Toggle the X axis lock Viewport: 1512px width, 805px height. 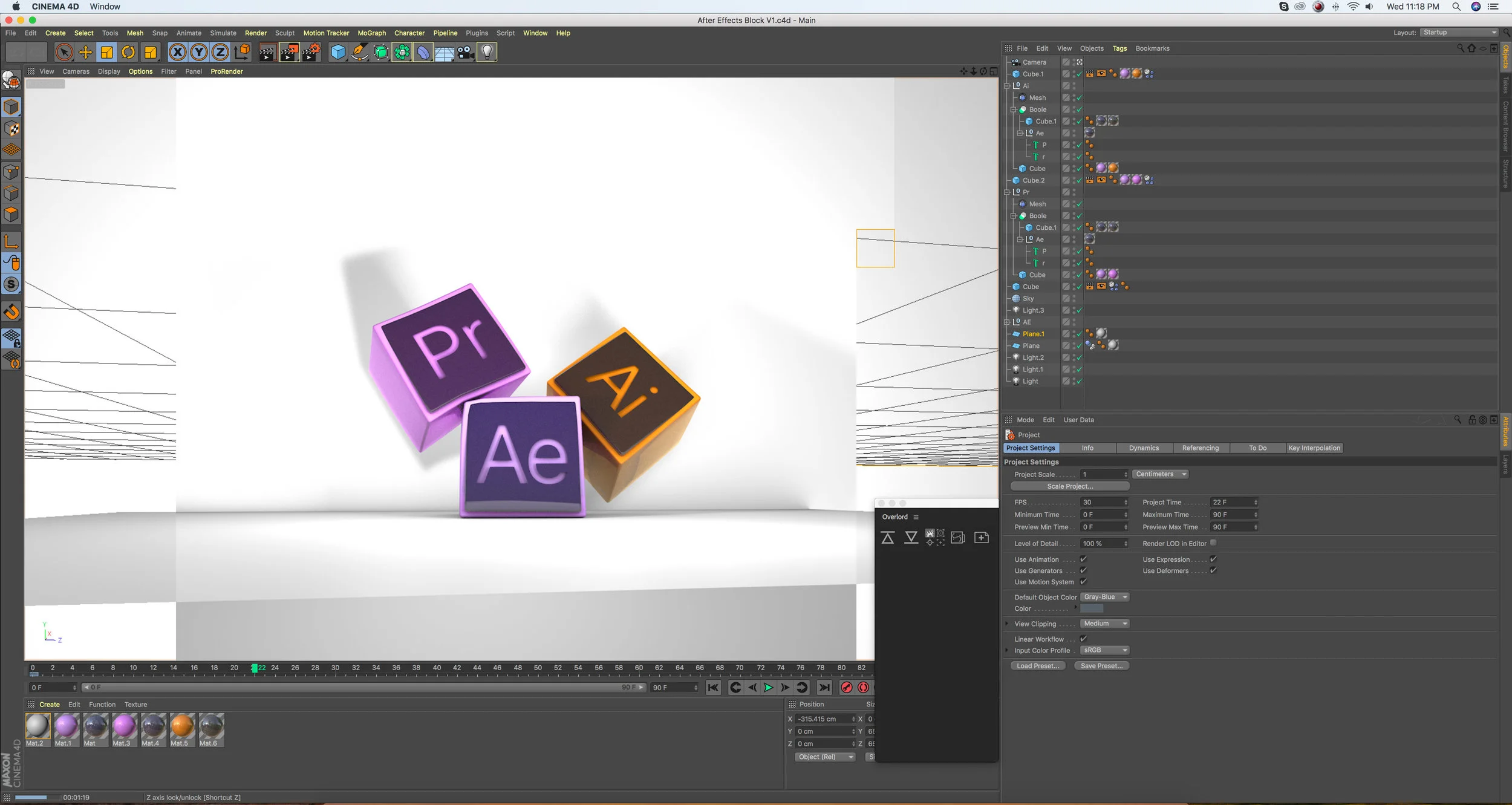coord(177,53)
